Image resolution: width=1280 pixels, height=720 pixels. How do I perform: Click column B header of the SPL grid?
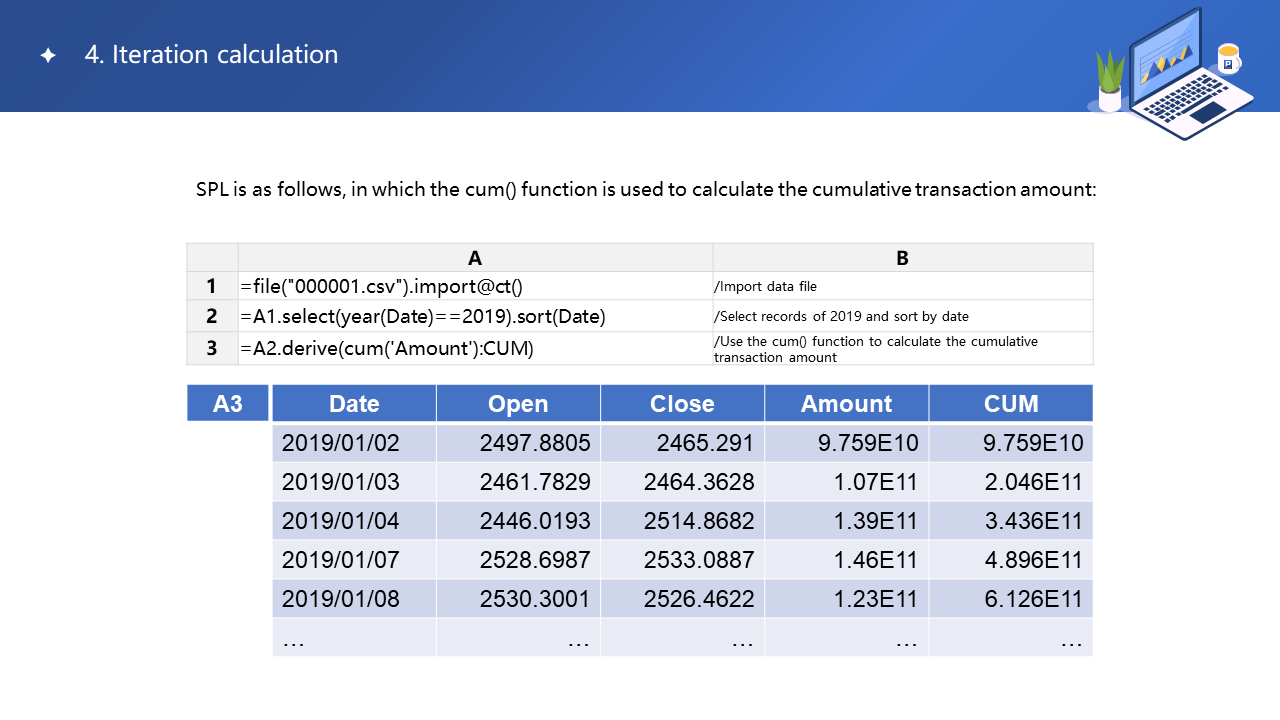click(902, 258)
